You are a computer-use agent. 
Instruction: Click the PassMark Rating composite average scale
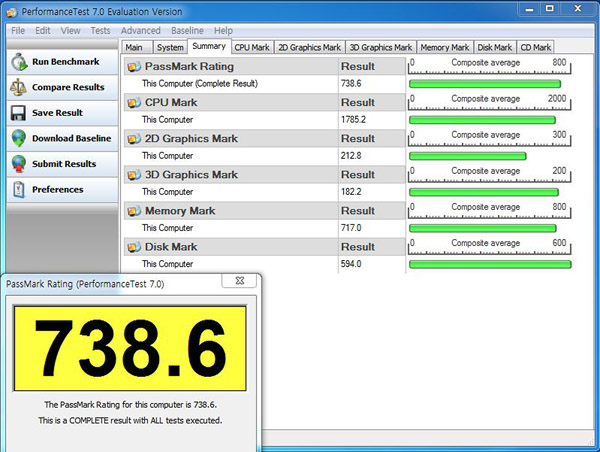tap(489, 66)
